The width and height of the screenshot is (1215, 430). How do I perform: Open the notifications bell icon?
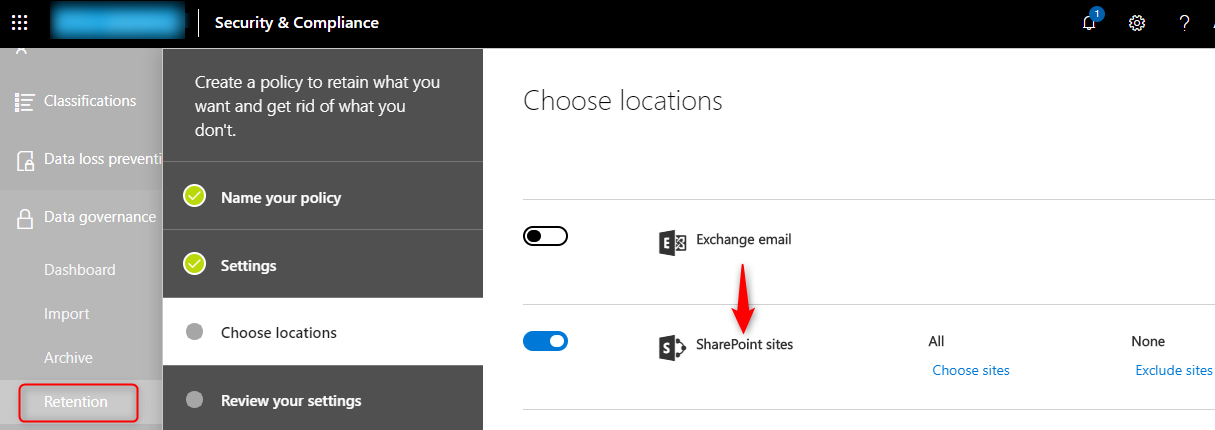pyautogui.click(x=1089, y=23)
